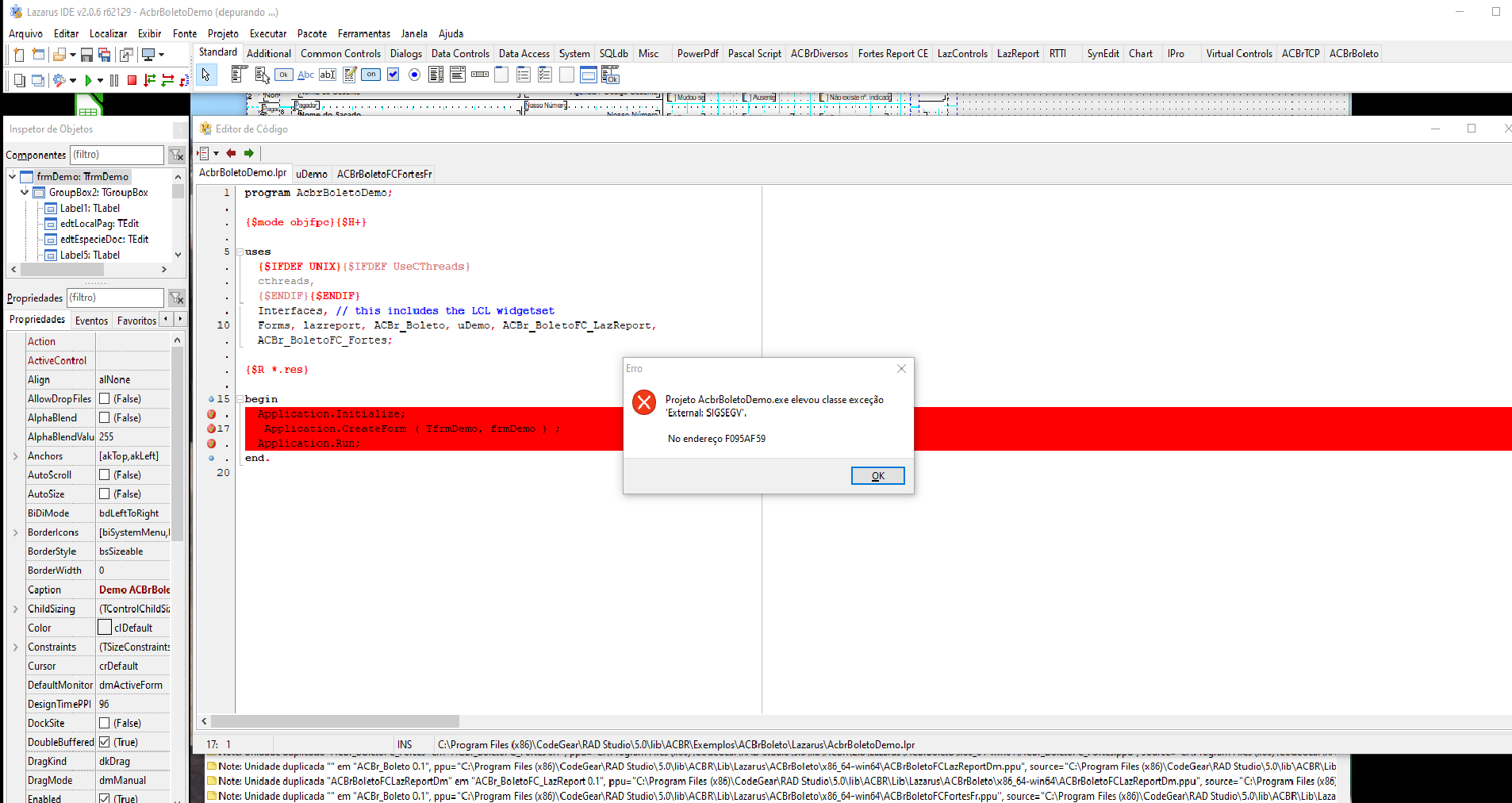Click the Save All icon
1512x803 pixels.
click(105, 55)
